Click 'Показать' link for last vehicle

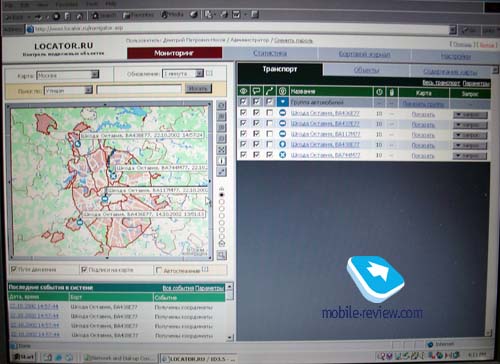pyautogui.click(x=423, y=156)
